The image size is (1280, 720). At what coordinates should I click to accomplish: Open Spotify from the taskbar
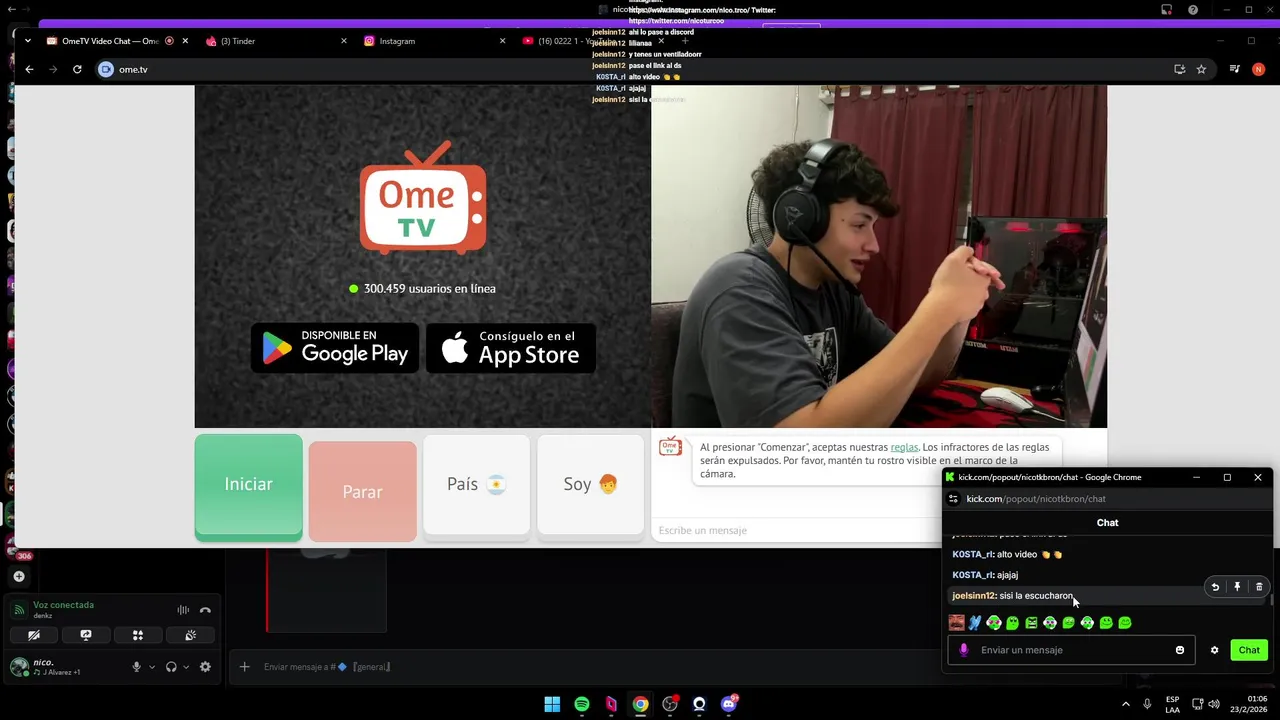[582, 704]
